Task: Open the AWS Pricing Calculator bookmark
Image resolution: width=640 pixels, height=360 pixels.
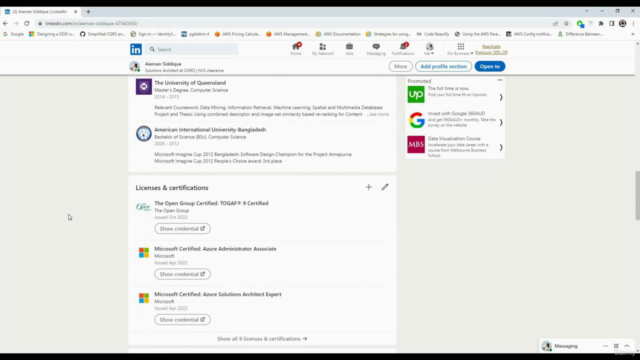Action: click(237, 34)
